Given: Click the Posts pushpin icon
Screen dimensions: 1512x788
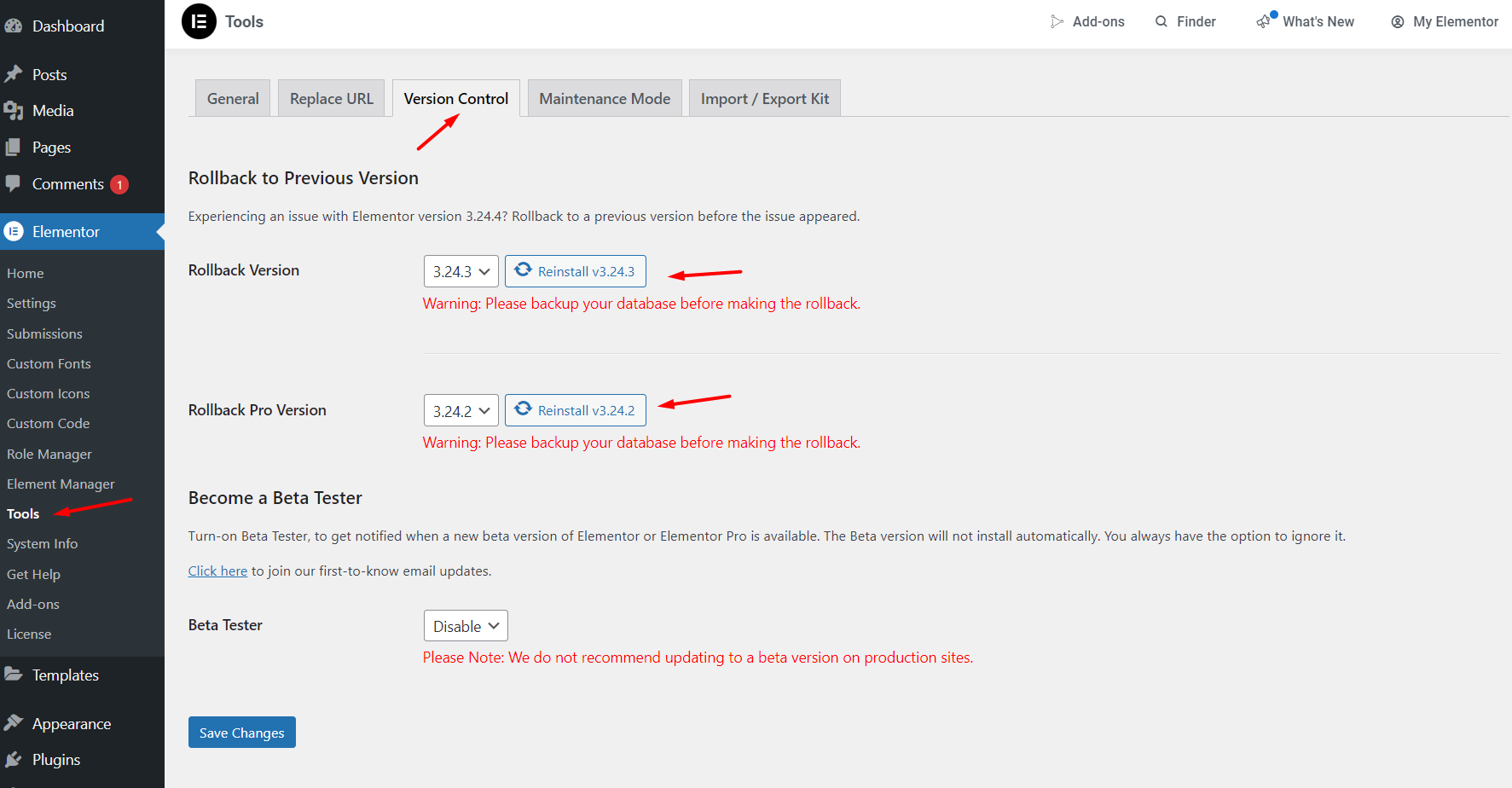Looking at the screenshot, I should coord(14,74).
